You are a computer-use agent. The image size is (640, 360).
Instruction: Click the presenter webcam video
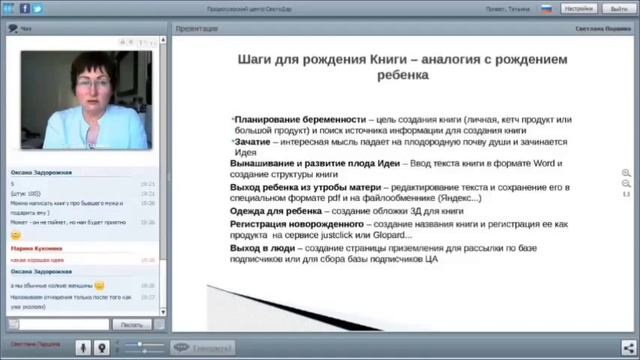86,100
